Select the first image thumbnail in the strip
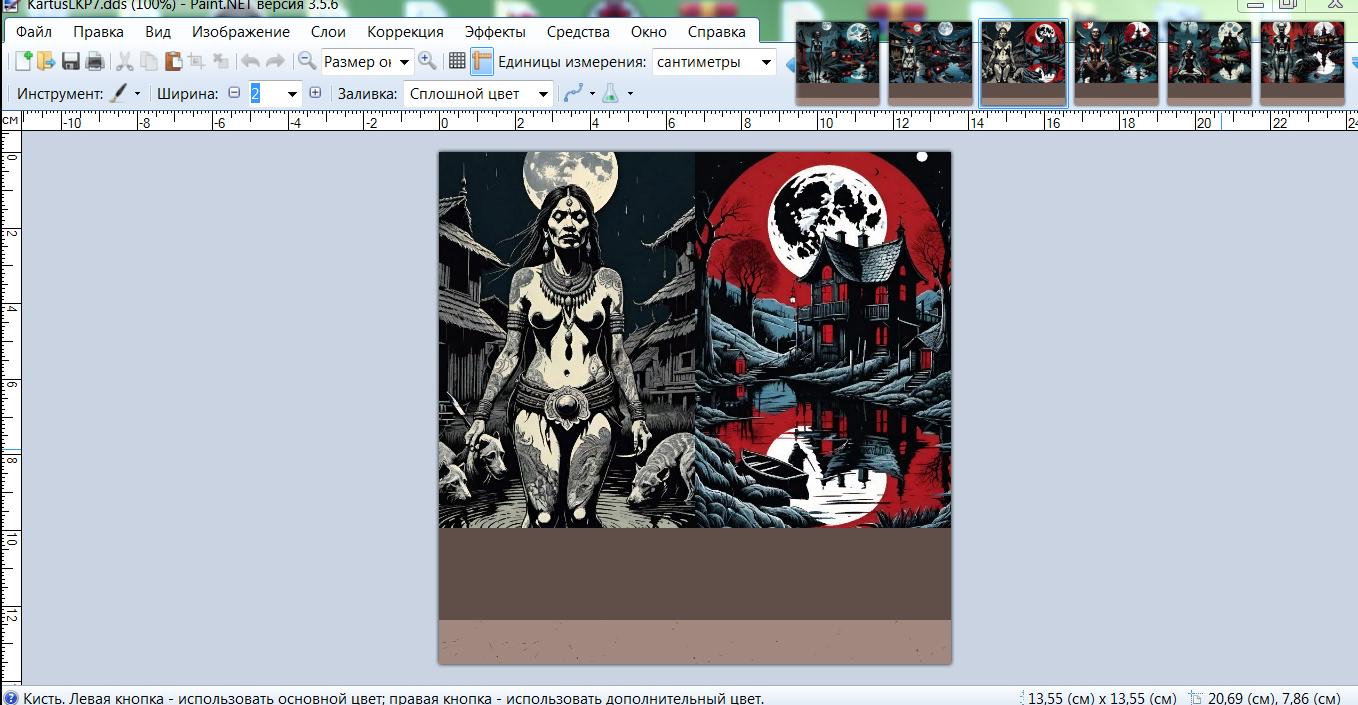 click(x=837, y=60)
